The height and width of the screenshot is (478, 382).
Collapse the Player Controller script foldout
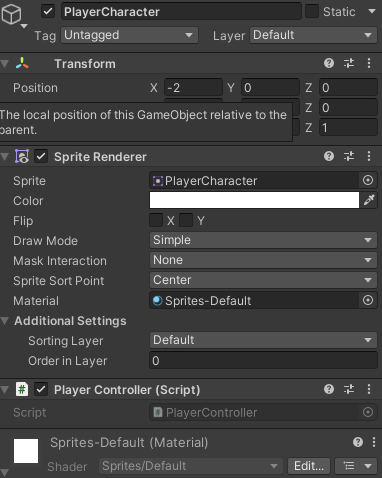(x=5, y=390)
